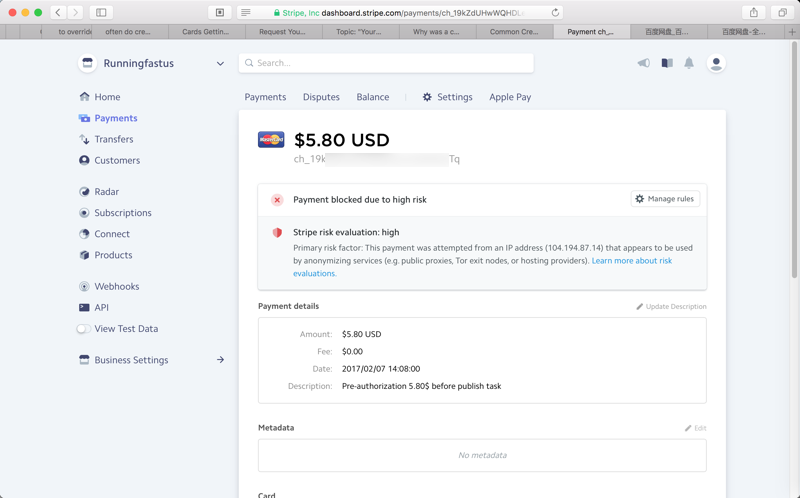Viewport: 800px width, 498px height.
Task: Reload the page in Safari
Action: pos(555,13)
